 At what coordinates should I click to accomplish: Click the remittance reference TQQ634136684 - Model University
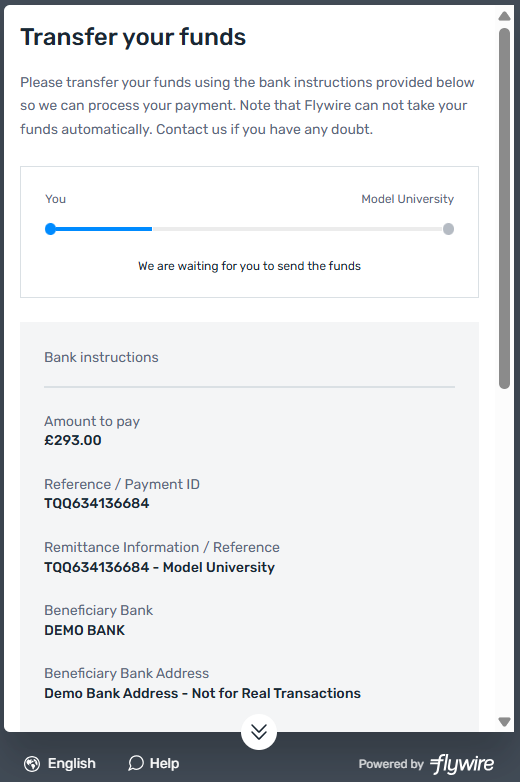(160, 568)
